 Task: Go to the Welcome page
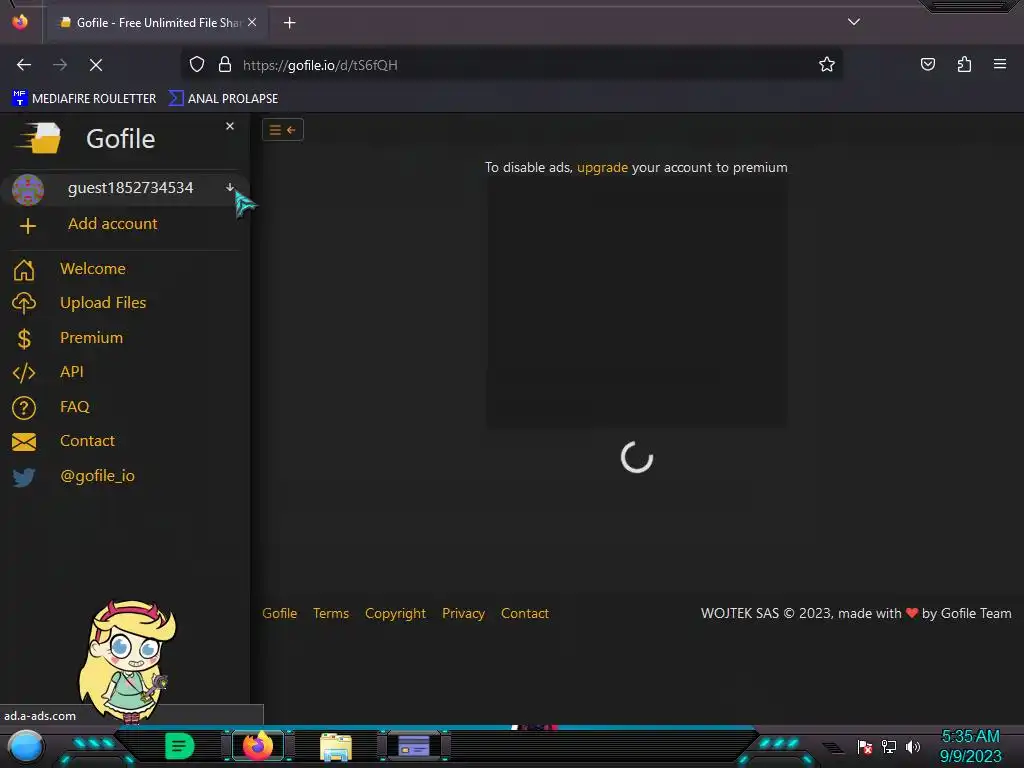tap(93, 268)
